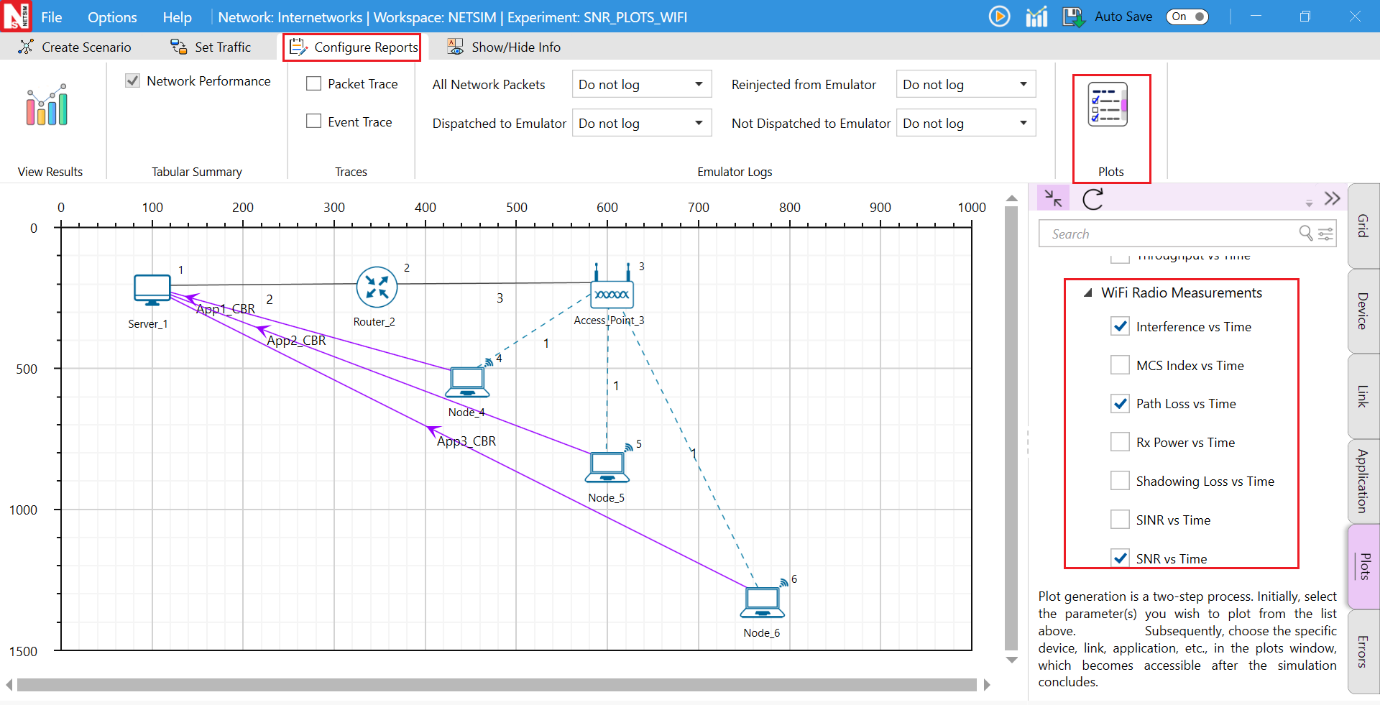Open the Reinjected from Emulator dropdown
The width and height of the screenshot is (1380, 705).
tap(965, 85)
